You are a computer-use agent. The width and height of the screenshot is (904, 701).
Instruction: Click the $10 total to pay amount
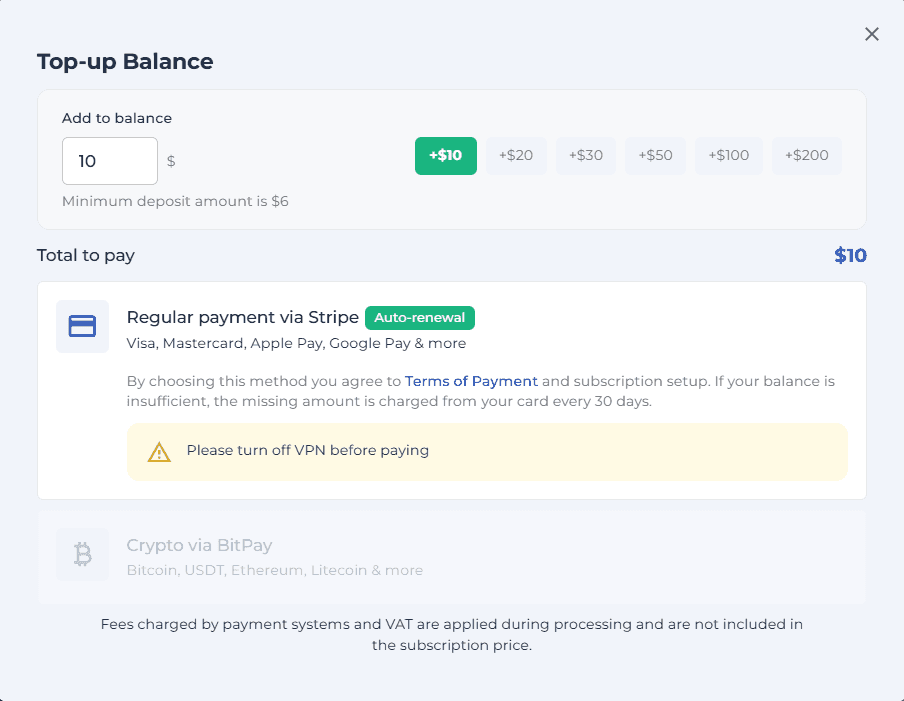coord(850,255)
